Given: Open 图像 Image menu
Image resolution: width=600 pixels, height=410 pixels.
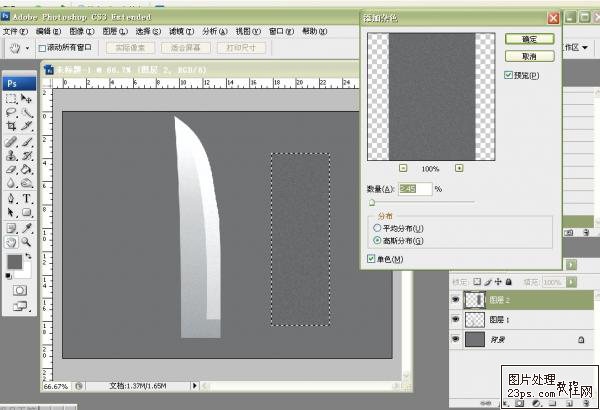Looking at the screenshot, I should (82, 31).
